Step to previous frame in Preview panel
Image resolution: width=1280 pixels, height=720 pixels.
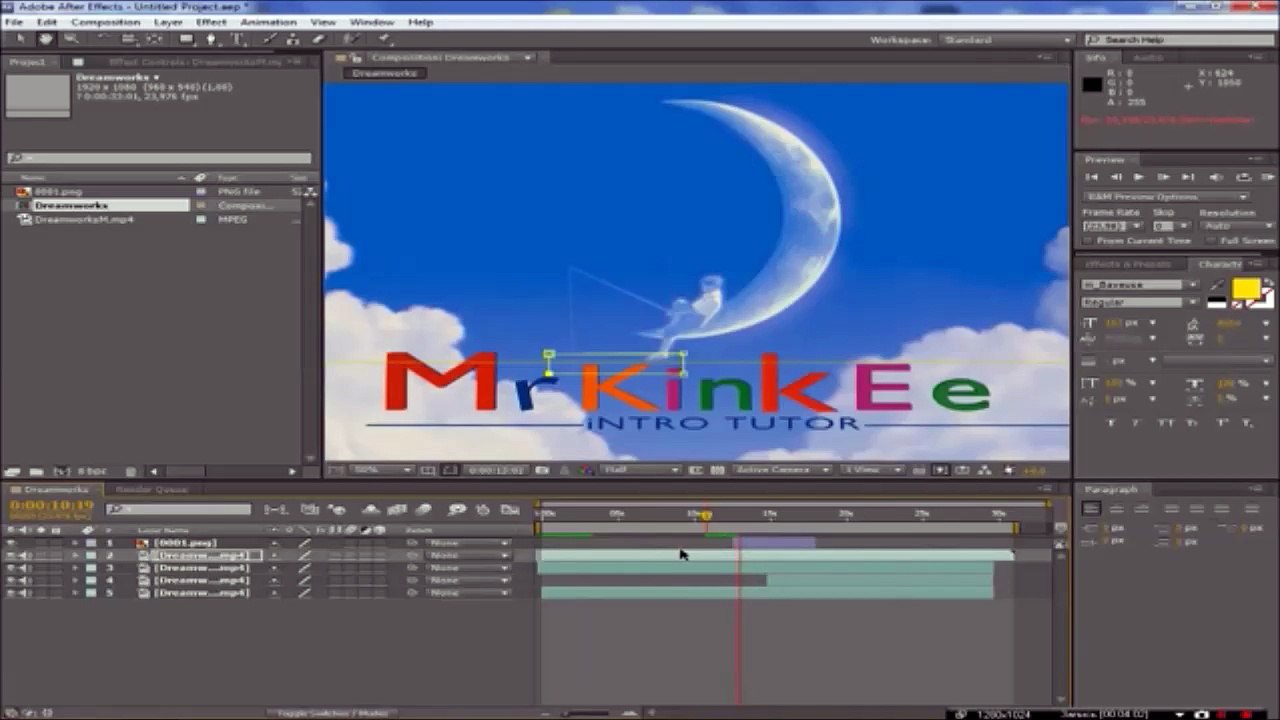(x=1116, y=177)
